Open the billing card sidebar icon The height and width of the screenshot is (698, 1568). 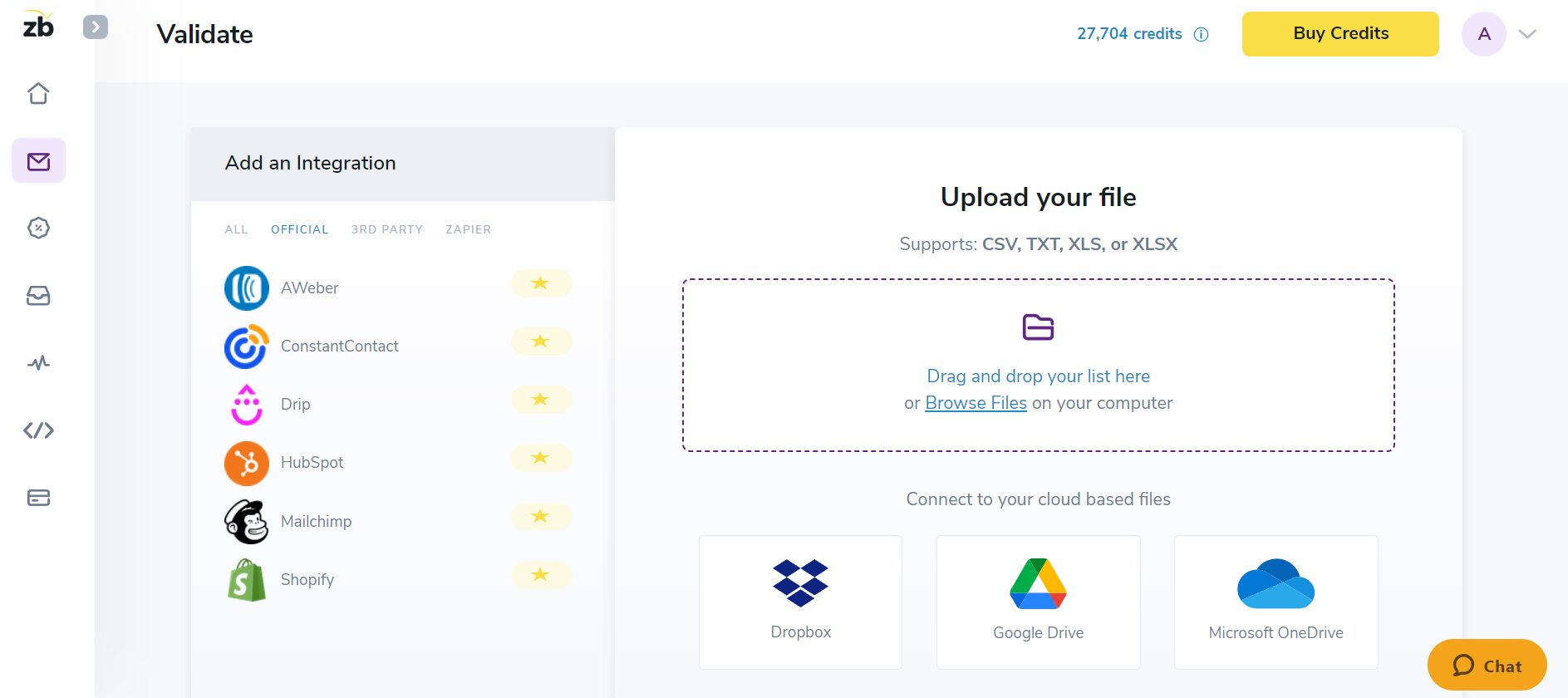pos(38,498)
